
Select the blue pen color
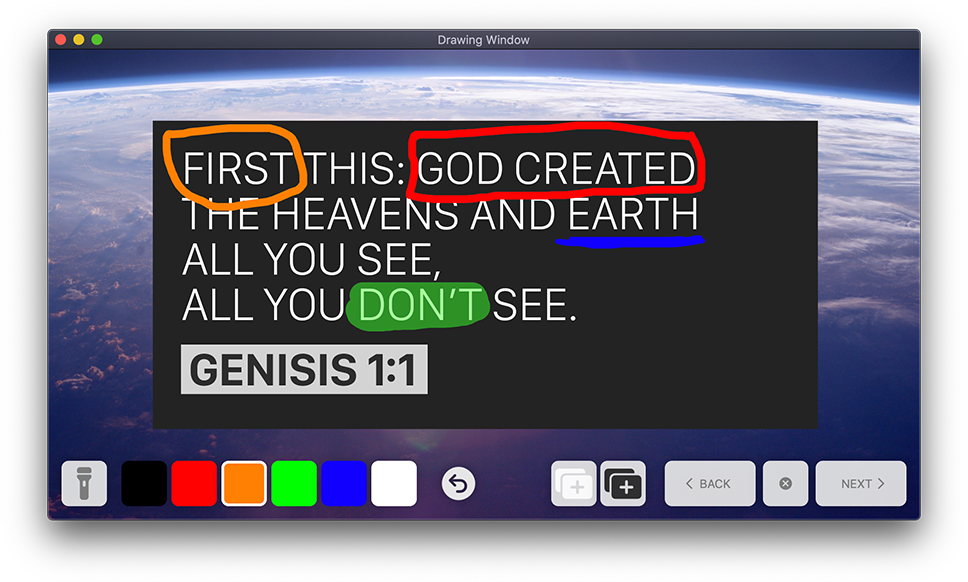click(x=344, y=483)
